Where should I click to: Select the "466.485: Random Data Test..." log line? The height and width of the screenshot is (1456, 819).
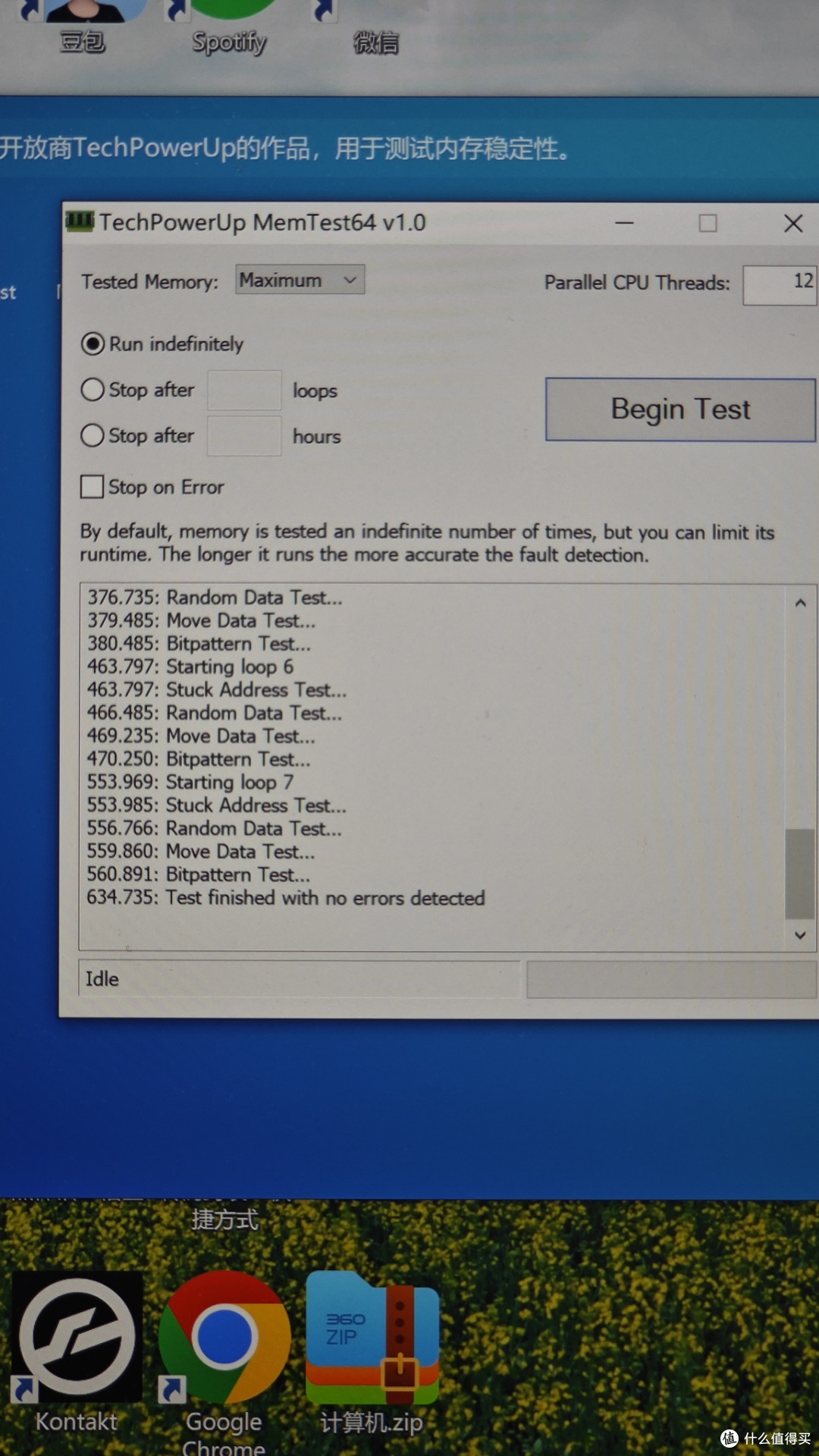coord(215,713)
